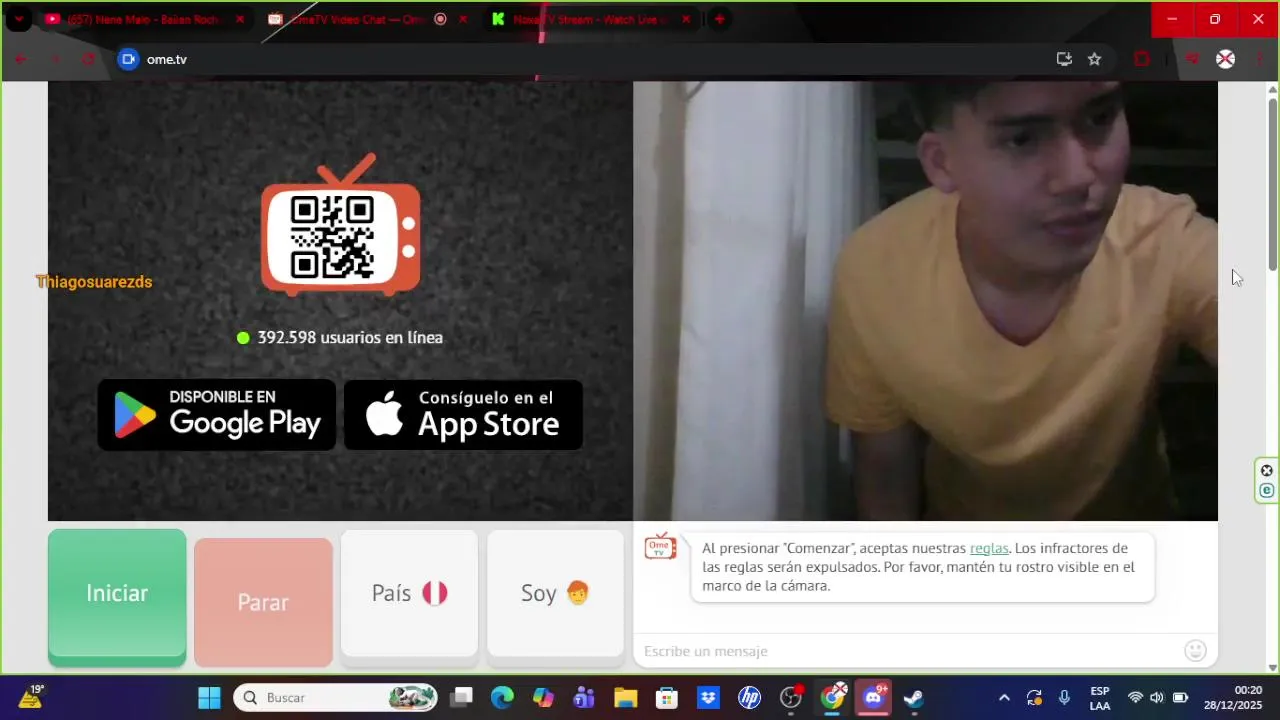
Task: Click scroll down arrow of page
Action: click(x=1273, y=667)
